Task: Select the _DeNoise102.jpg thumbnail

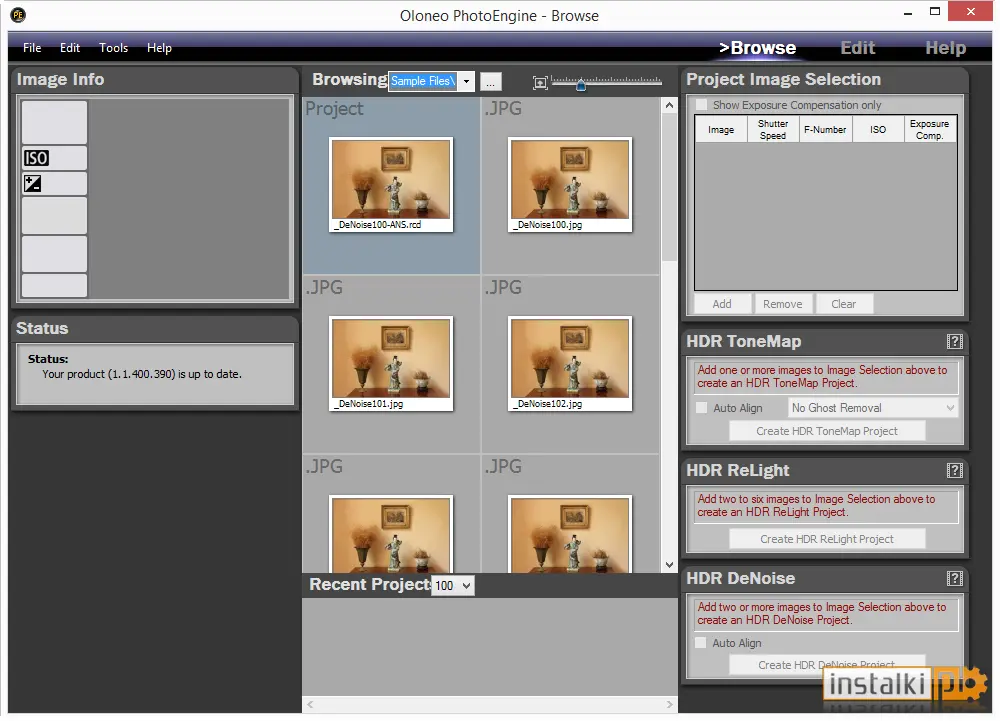Action: point(570,364)
